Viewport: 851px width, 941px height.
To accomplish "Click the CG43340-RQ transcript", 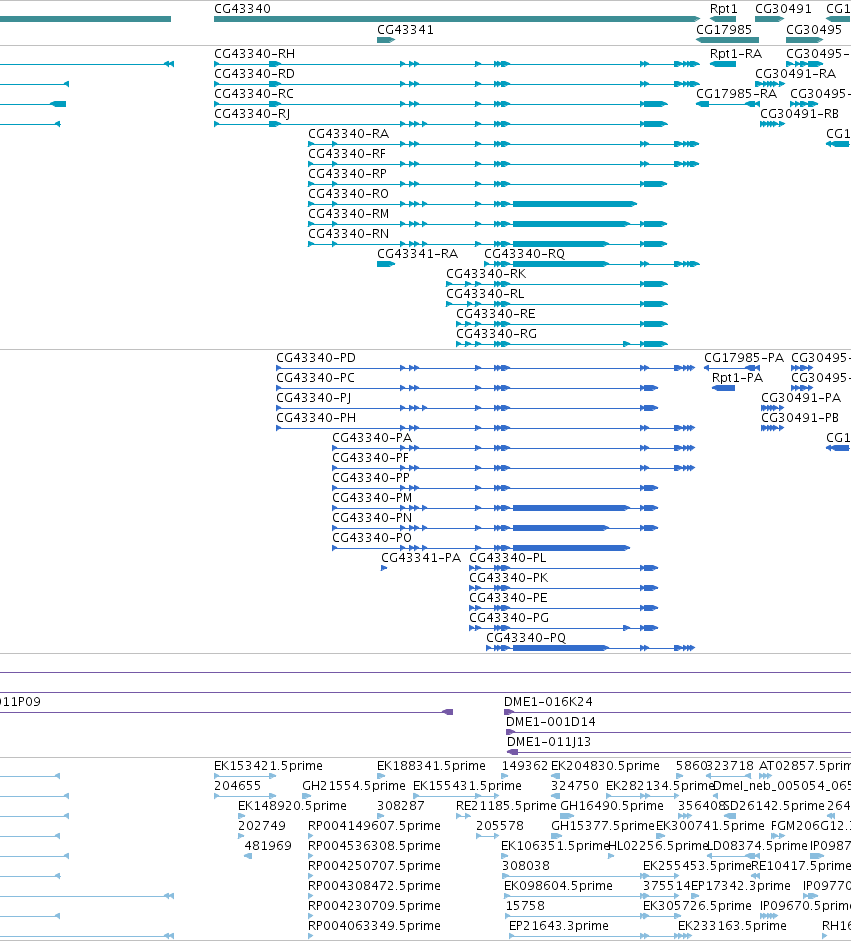I will [525, 254].
